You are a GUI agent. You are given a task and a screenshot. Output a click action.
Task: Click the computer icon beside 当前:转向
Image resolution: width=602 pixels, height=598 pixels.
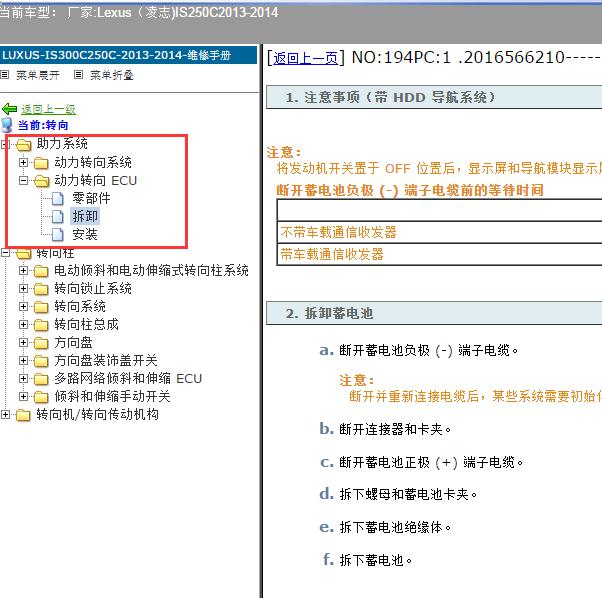click(7, 125)
